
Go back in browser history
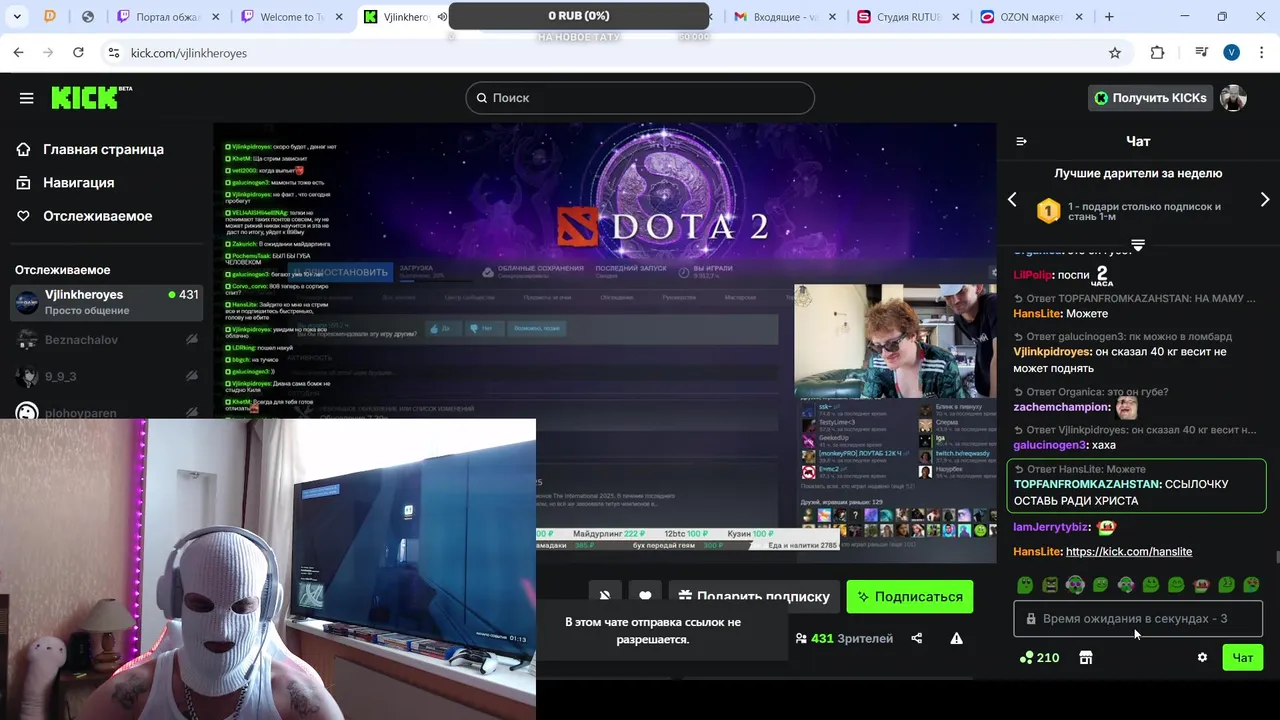(18, 53)
